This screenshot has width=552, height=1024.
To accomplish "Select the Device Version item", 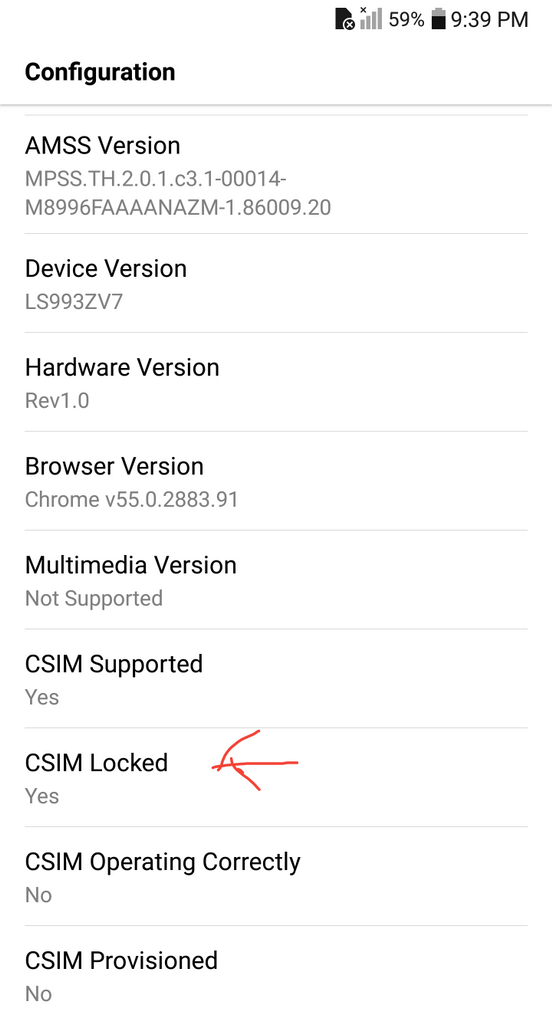I will point(276,283).
